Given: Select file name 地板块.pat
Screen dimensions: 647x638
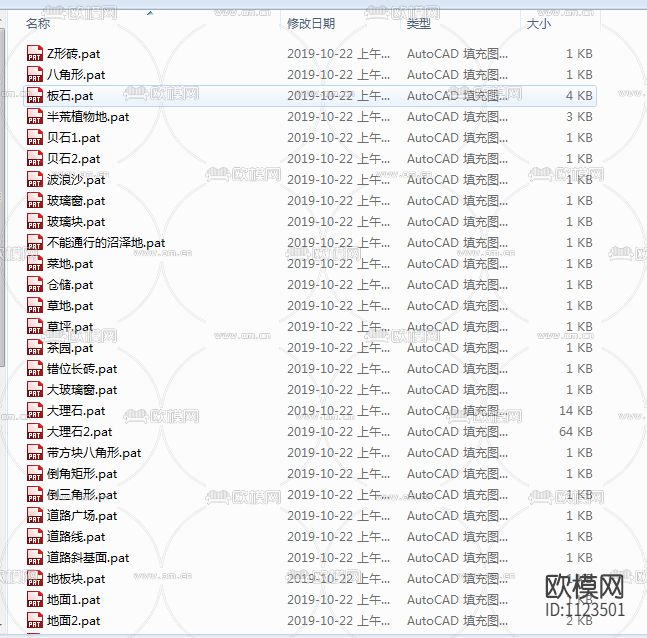Looking at the screenshot, I should 76,579.
